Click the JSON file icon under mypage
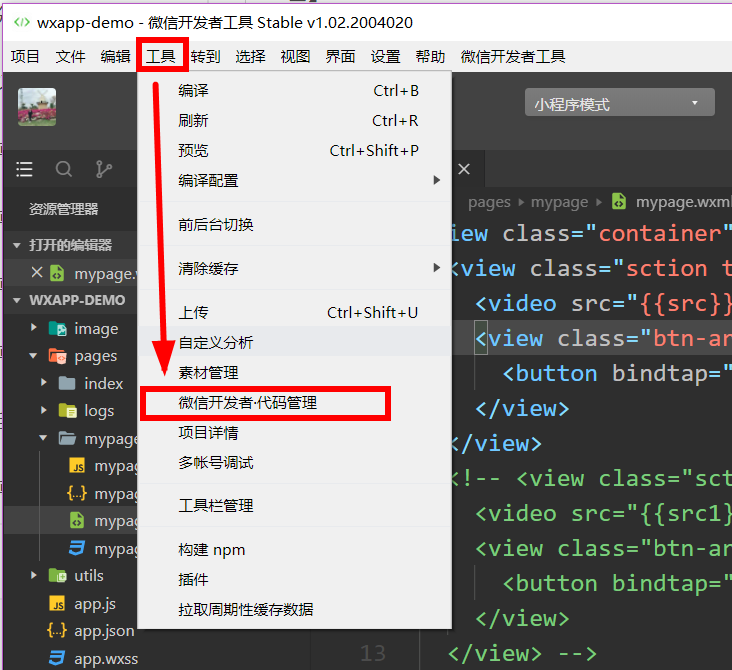Image resolution: width=732 pixels, height=670 pixels. pyautogui.click(x=77, y=493)
